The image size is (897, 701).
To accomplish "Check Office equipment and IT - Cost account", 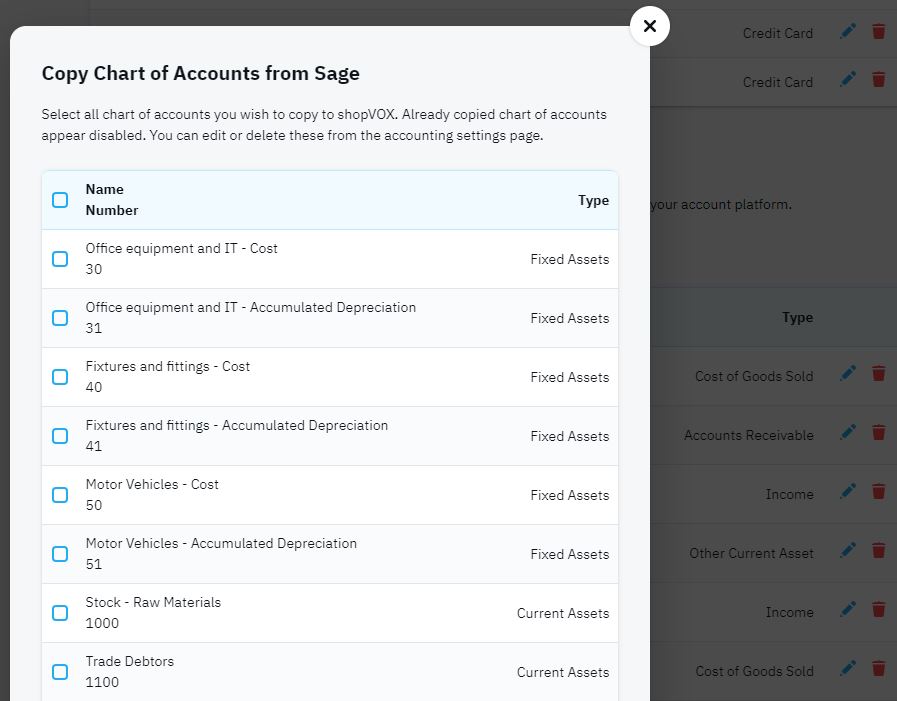I will point(60,259).
